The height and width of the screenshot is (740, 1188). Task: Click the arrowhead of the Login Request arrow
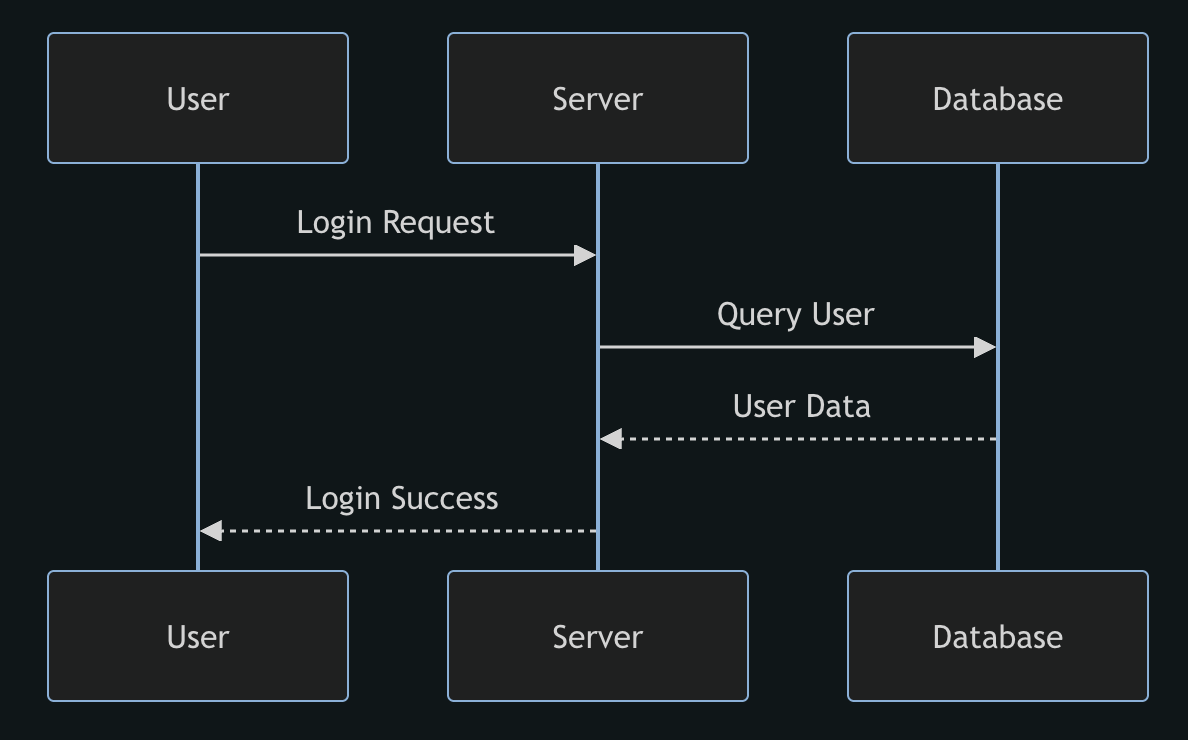pyautogui.click(x=585, y=255)
